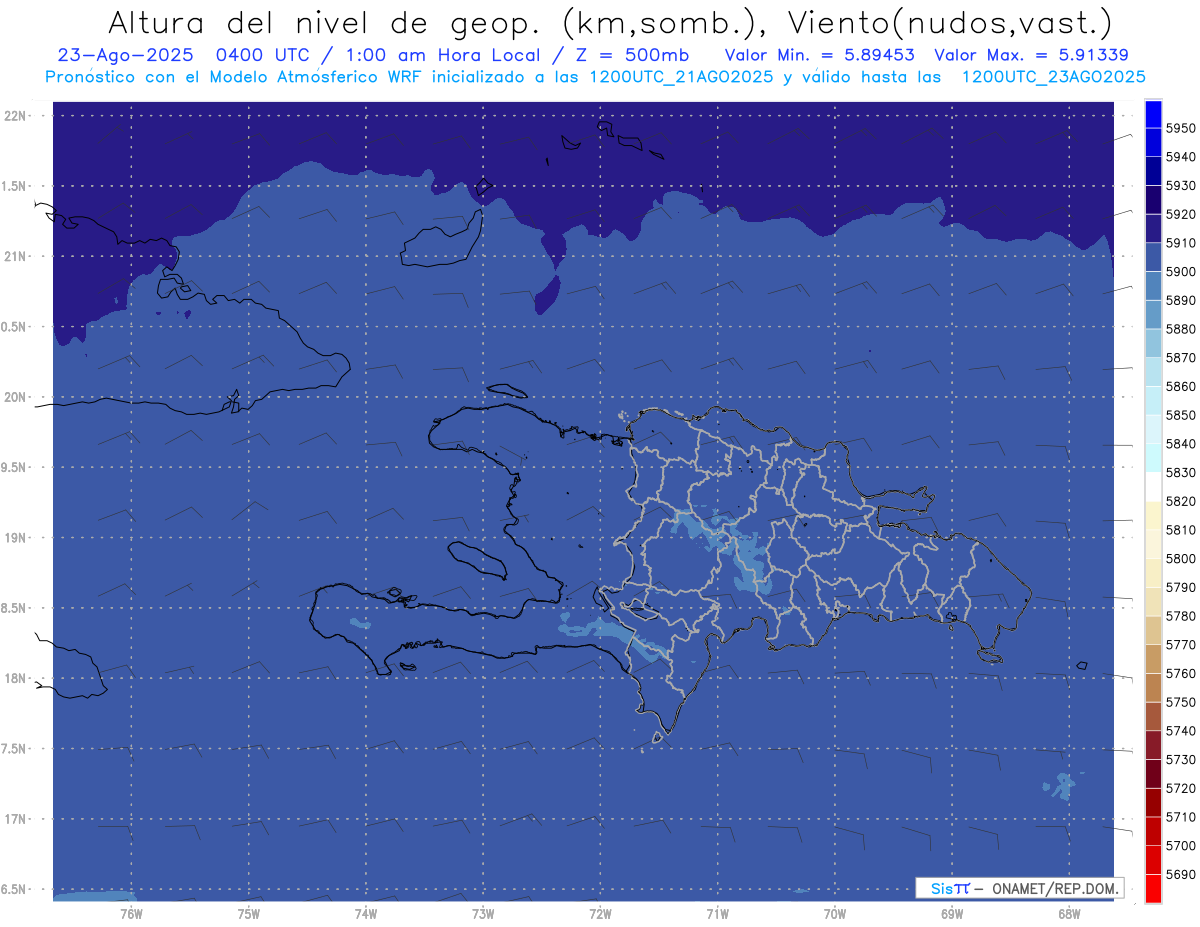Select the 'Valor Max. = 5.91339' text
Image resolution: width=1200 pixels, height=927 pixels.
(x=1030, y=55)
